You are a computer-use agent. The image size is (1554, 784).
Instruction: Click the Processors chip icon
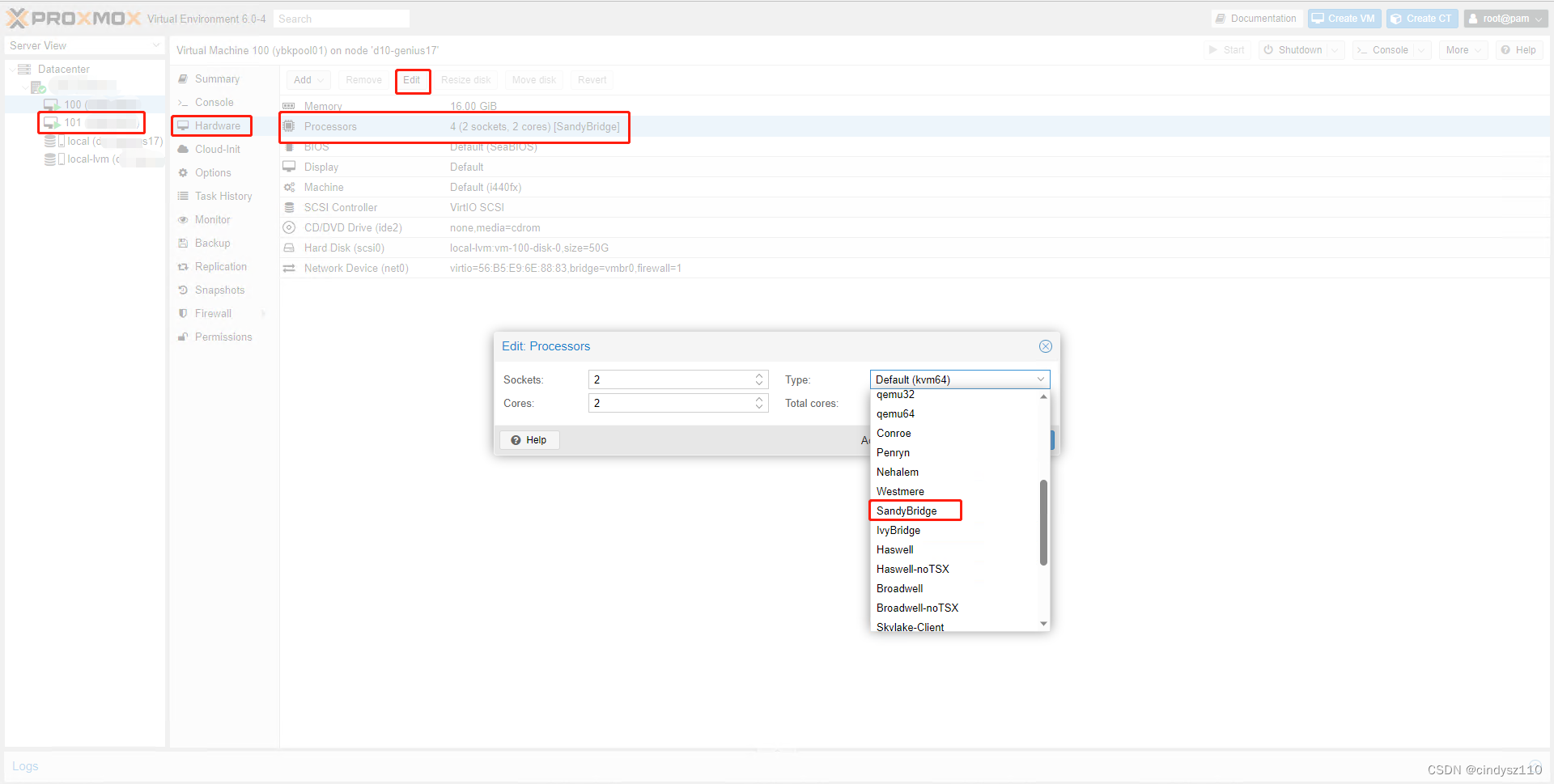[x=289, y=126]
